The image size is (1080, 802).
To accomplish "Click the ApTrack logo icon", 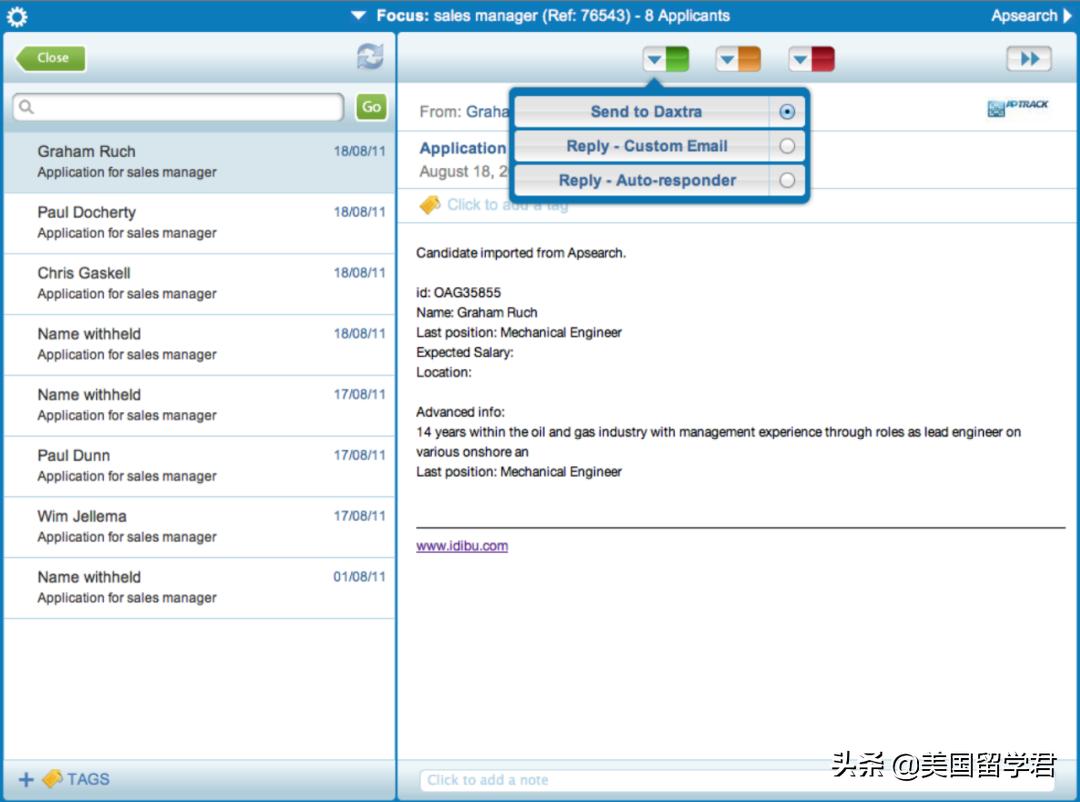I will click(1017, 108).
